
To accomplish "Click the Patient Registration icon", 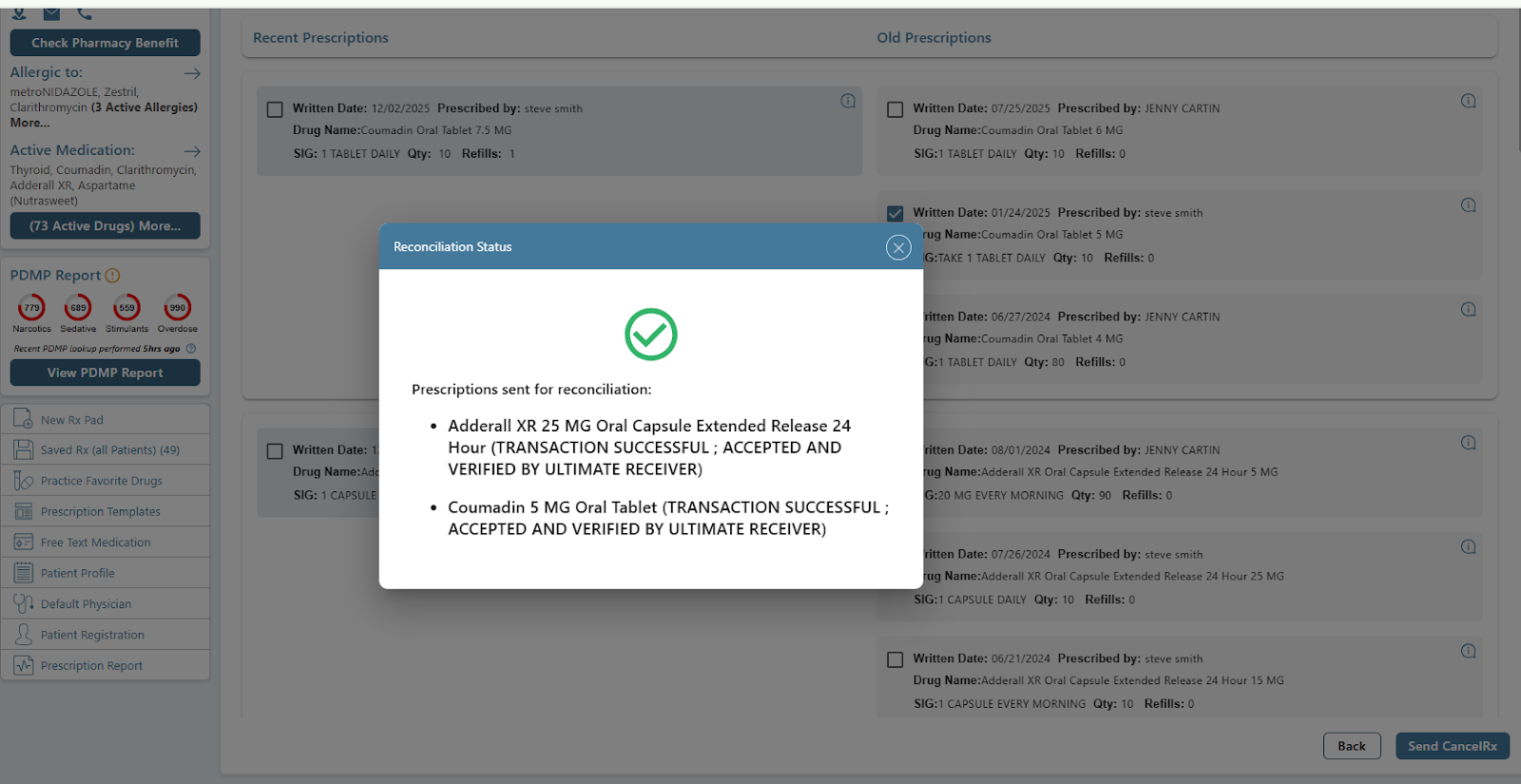I will pyautogui.click(x=24, y=634).
